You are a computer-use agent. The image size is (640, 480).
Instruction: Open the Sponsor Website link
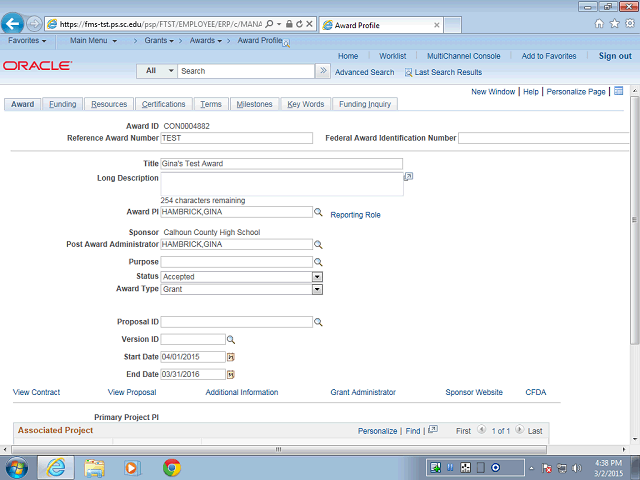click(x=474, y=392)
